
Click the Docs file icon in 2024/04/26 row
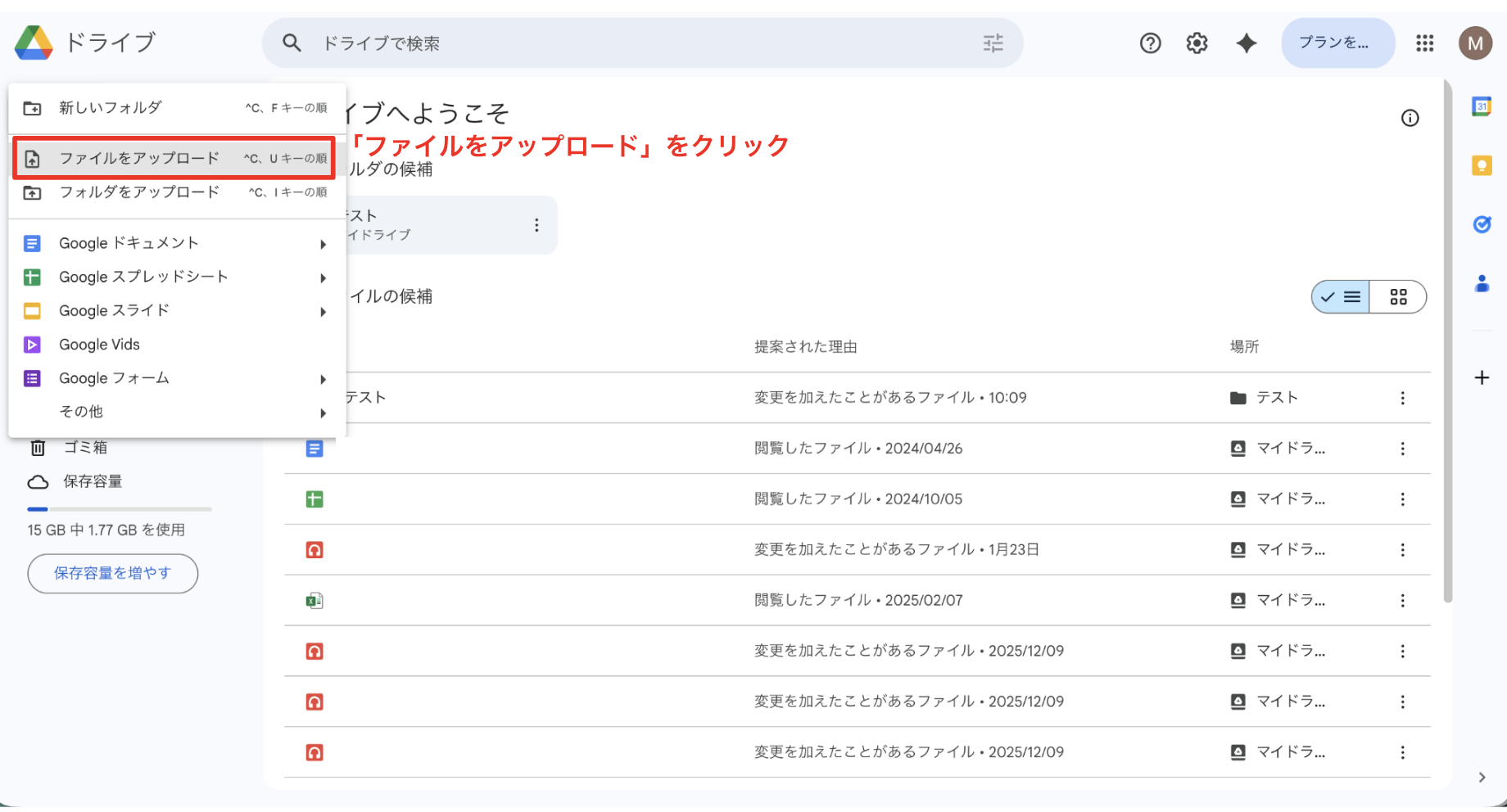click(x=315, y=449)
